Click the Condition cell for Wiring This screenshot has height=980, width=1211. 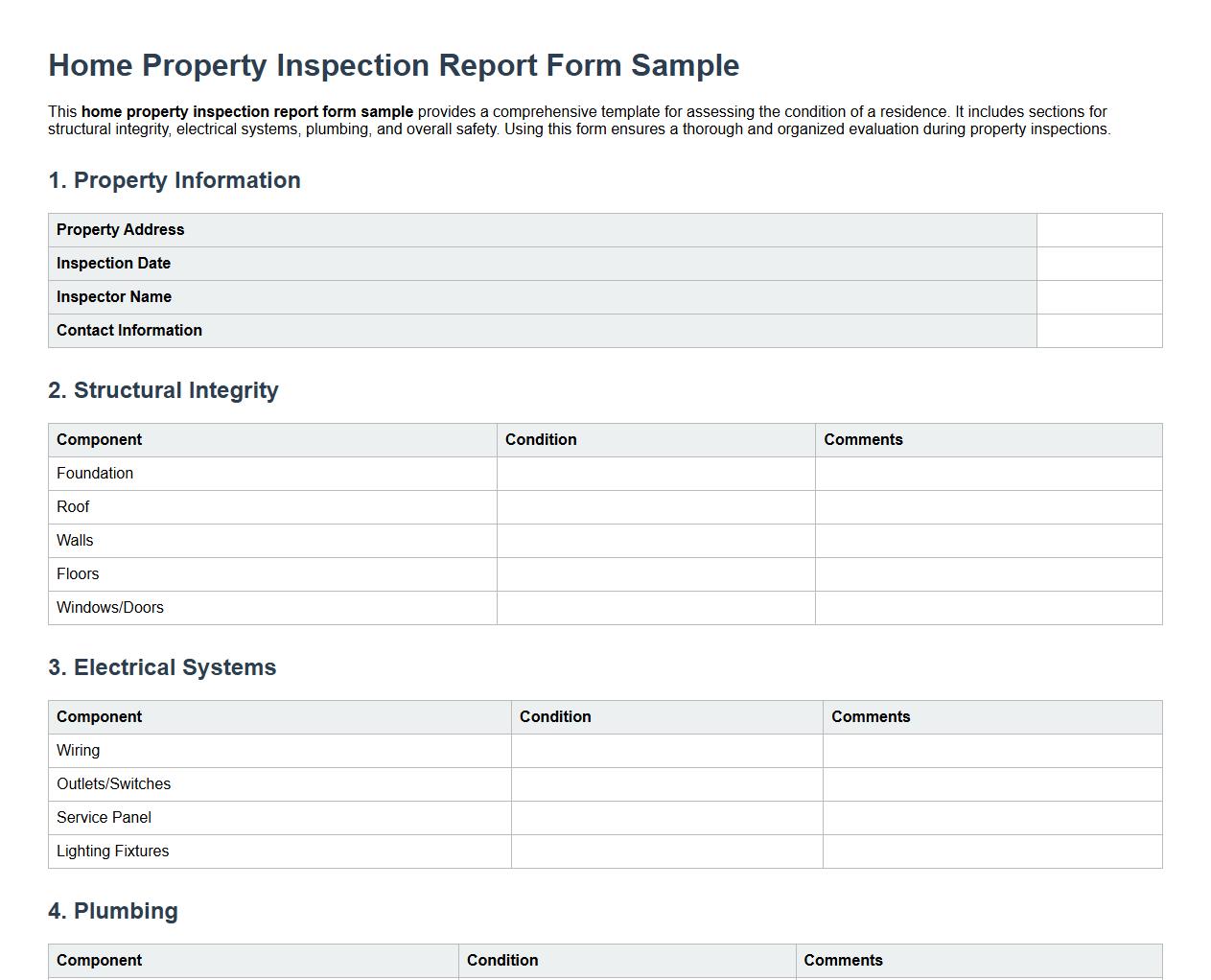tap(666, 750)
